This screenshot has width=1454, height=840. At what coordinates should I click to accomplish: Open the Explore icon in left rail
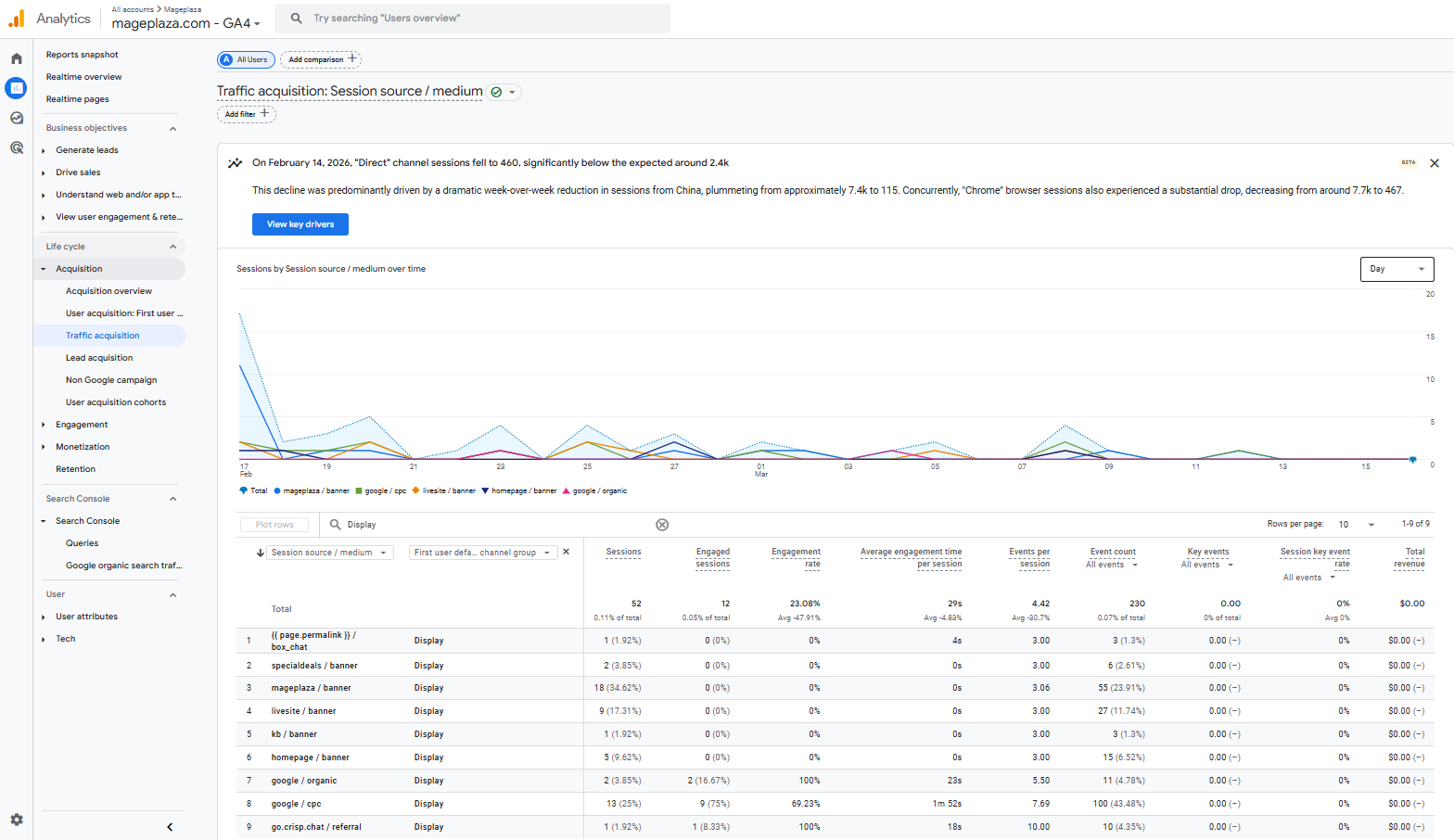click(x=17, y=118)
